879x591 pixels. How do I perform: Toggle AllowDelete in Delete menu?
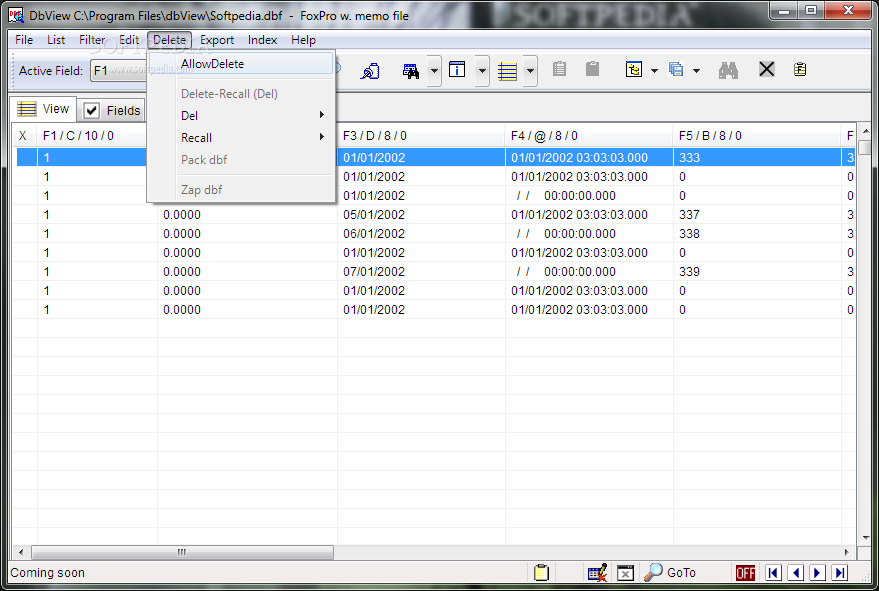pyautogui.click(x=242, y=64)
